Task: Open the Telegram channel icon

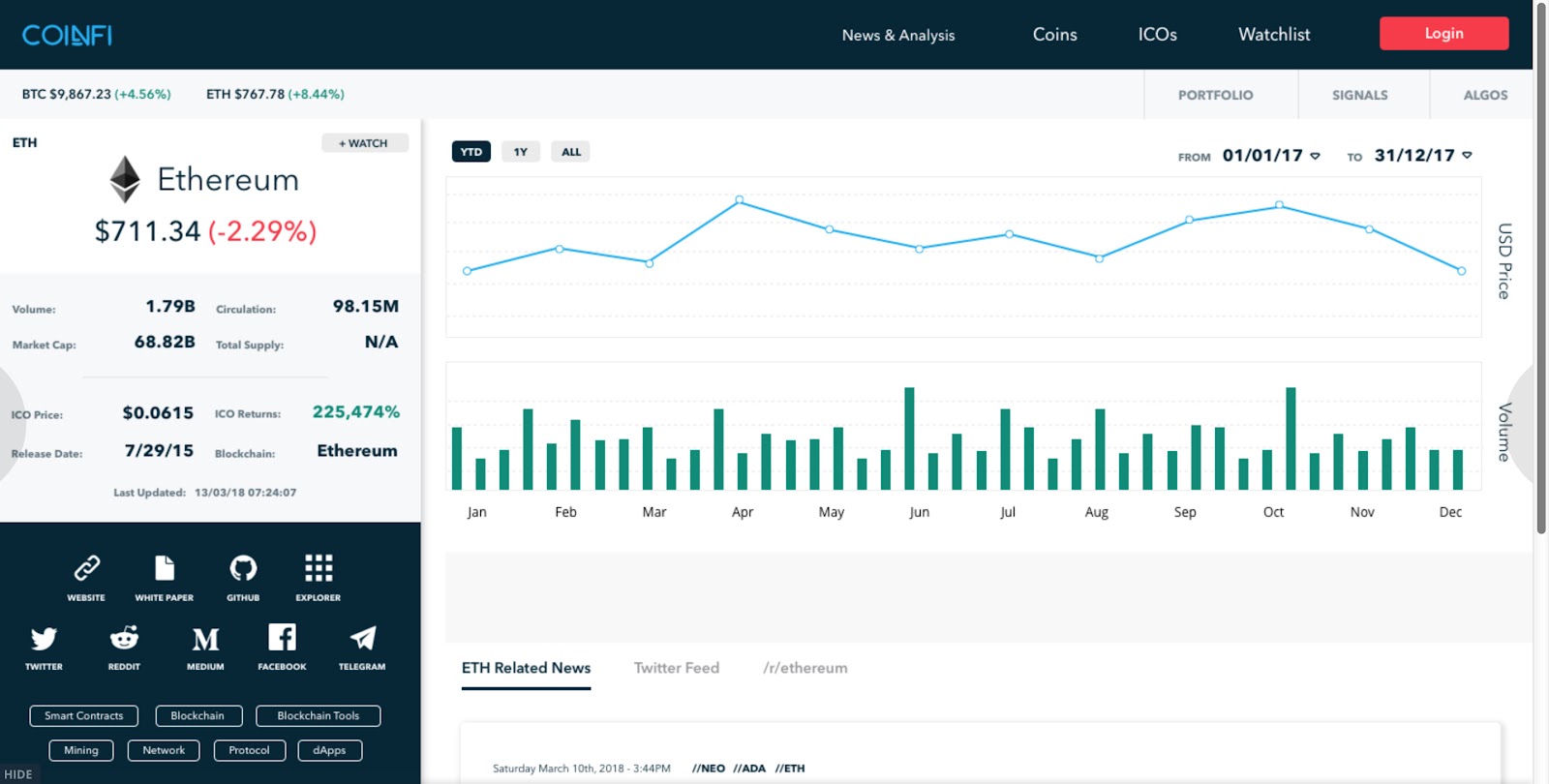Action: (x=362, y=638)
